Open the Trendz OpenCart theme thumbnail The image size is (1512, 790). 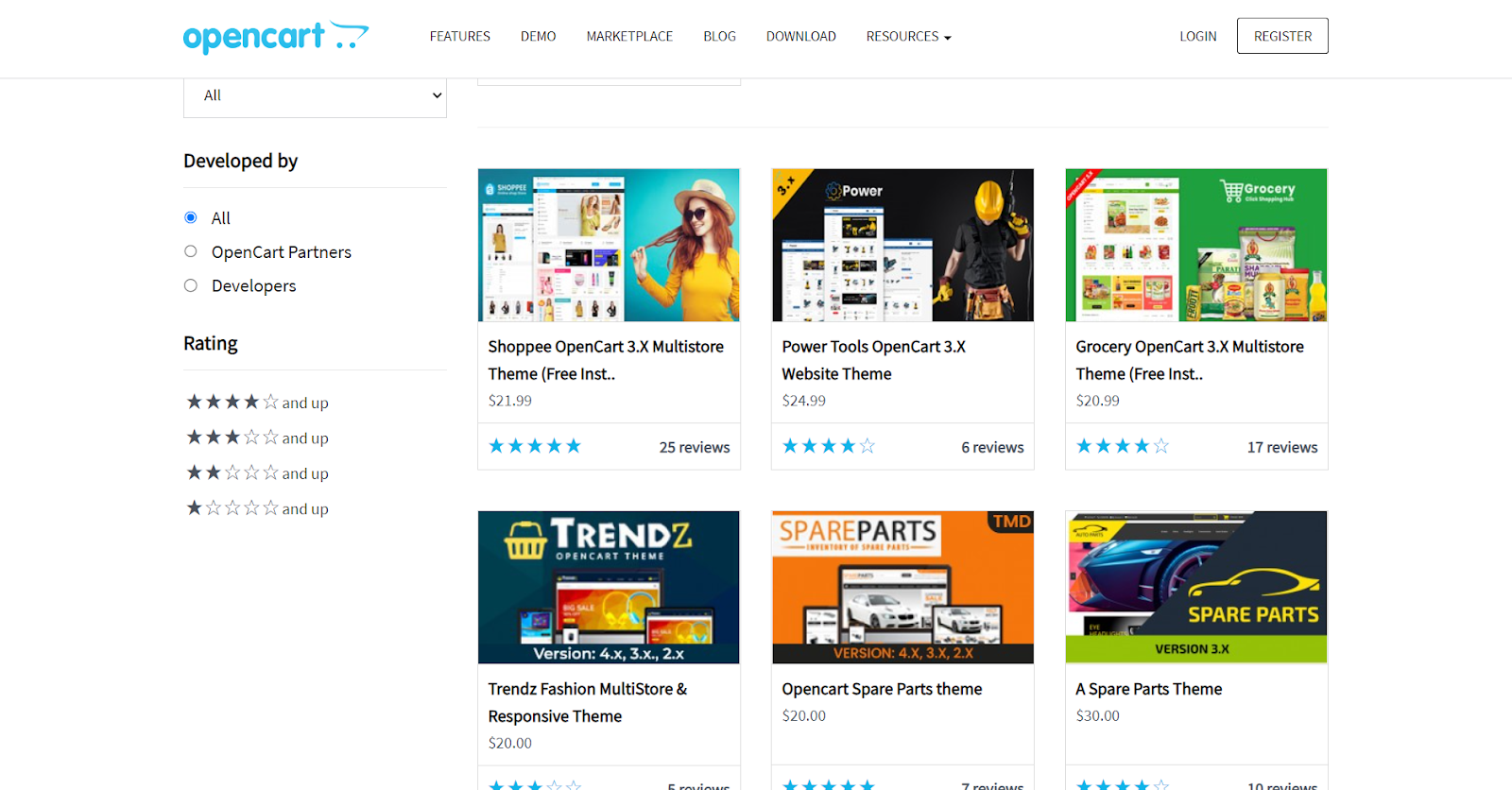click(609, 588)
